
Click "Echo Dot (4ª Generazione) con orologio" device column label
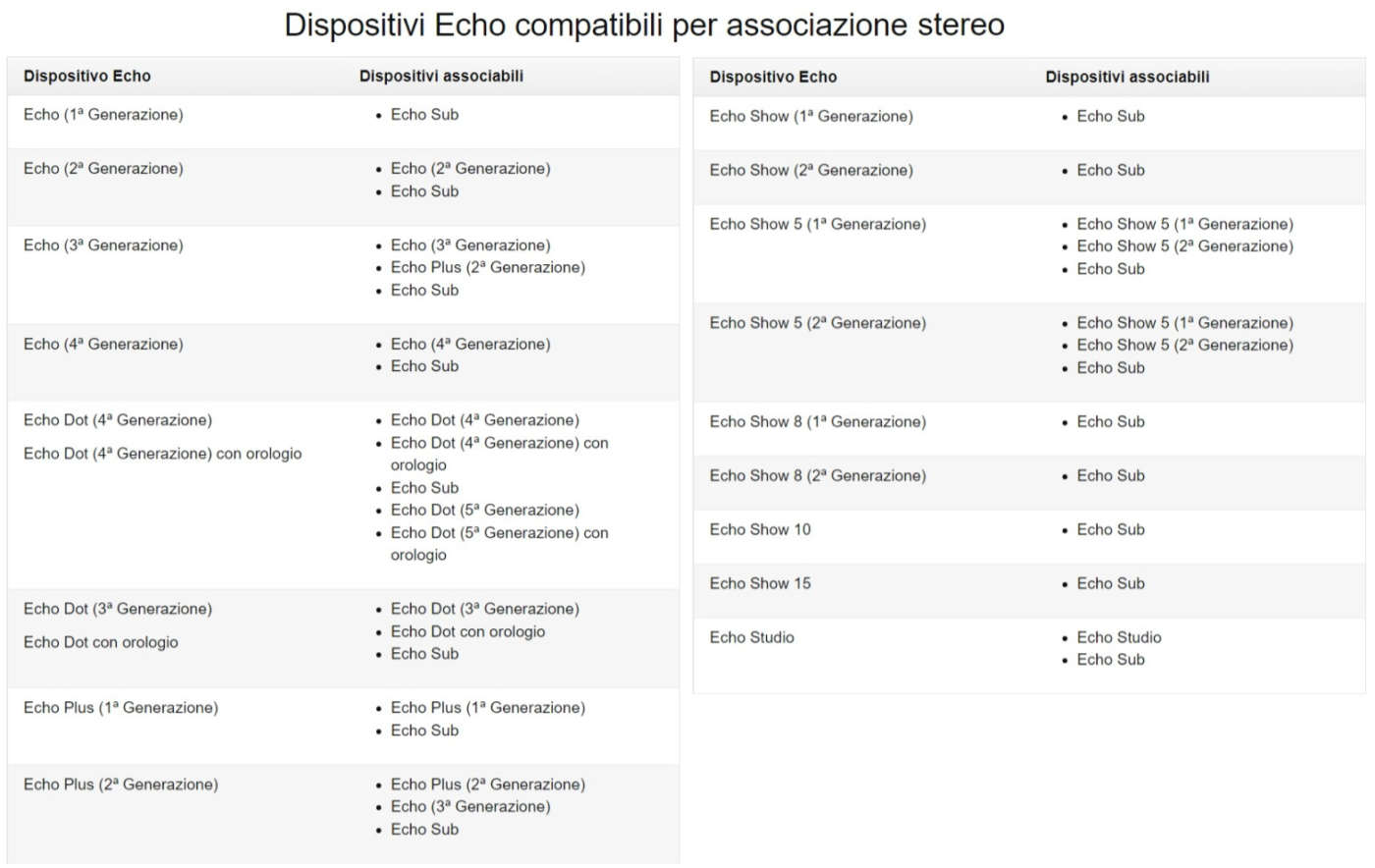(x=162, y=454)
